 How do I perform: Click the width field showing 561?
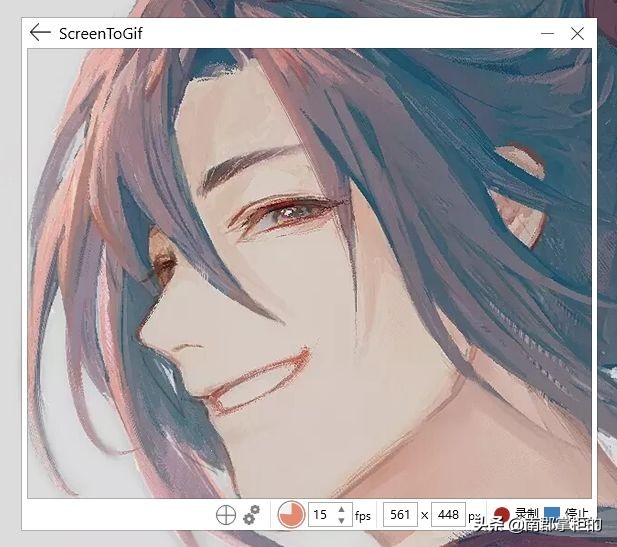coord(400,515)
